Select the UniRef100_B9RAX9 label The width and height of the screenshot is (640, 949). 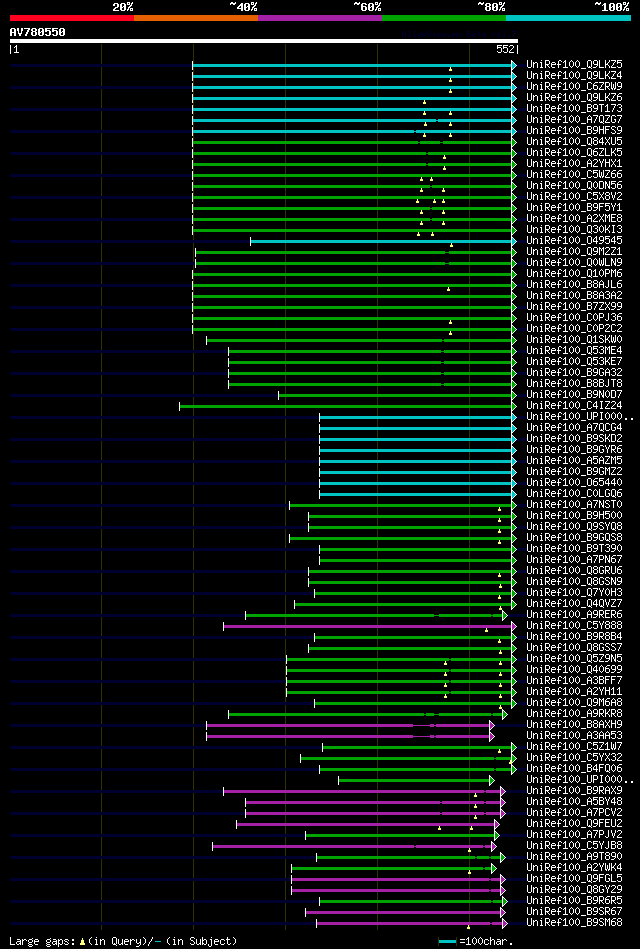pos(575,792)
